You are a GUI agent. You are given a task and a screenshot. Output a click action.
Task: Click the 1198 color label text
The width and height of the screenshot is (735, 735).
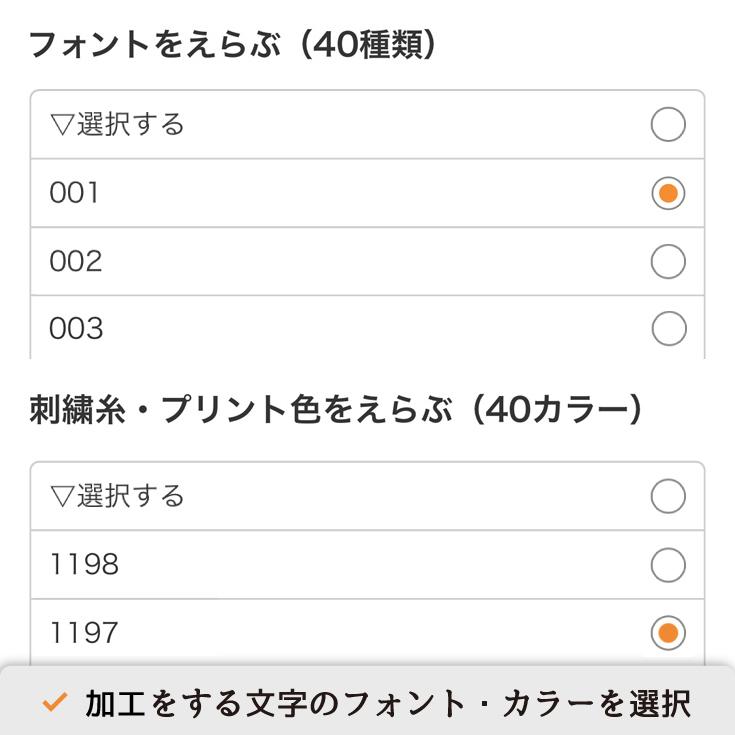[x=84, y=564]
